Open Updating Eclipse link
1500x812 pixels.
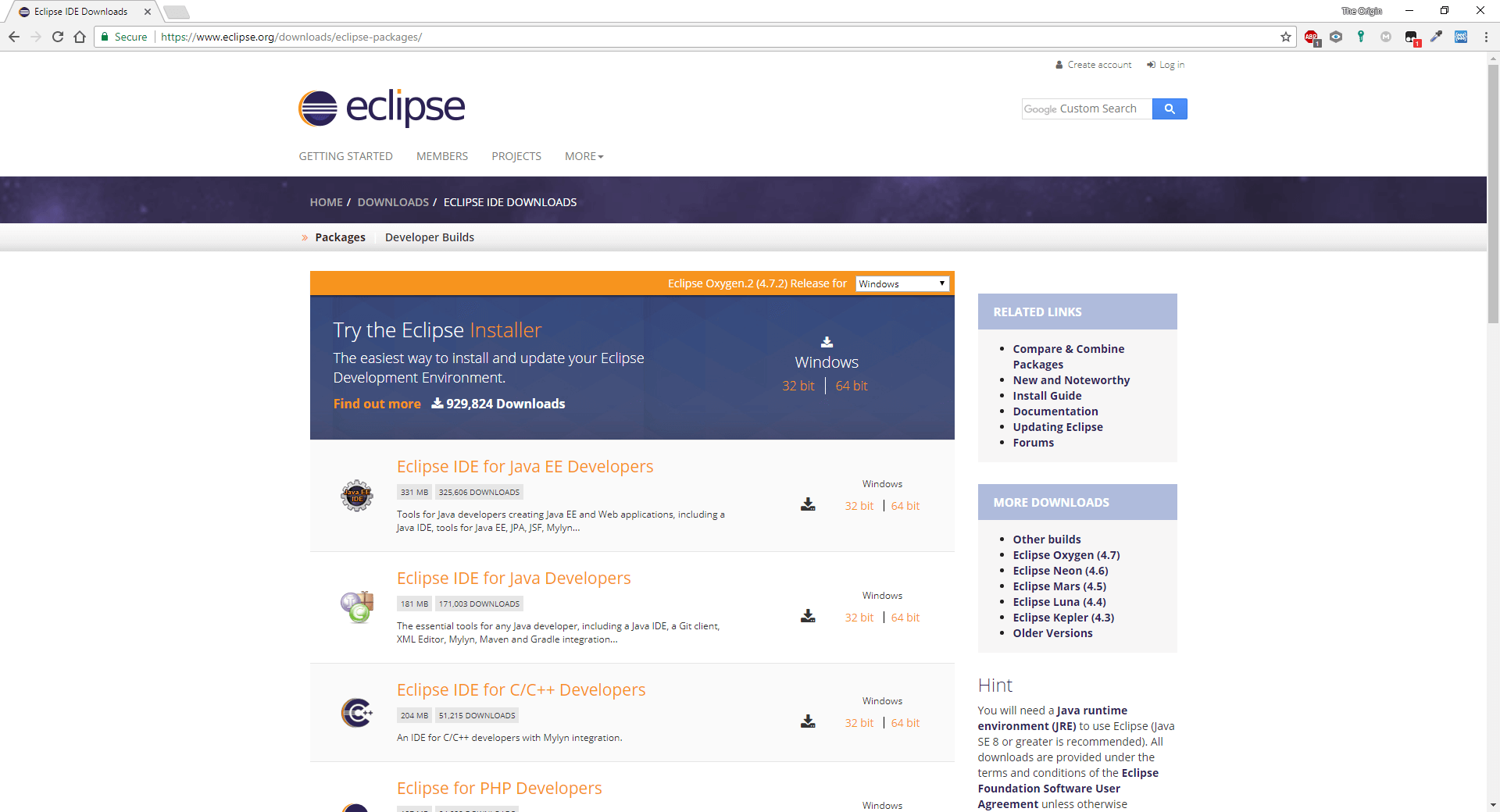tap(1058, 427)
